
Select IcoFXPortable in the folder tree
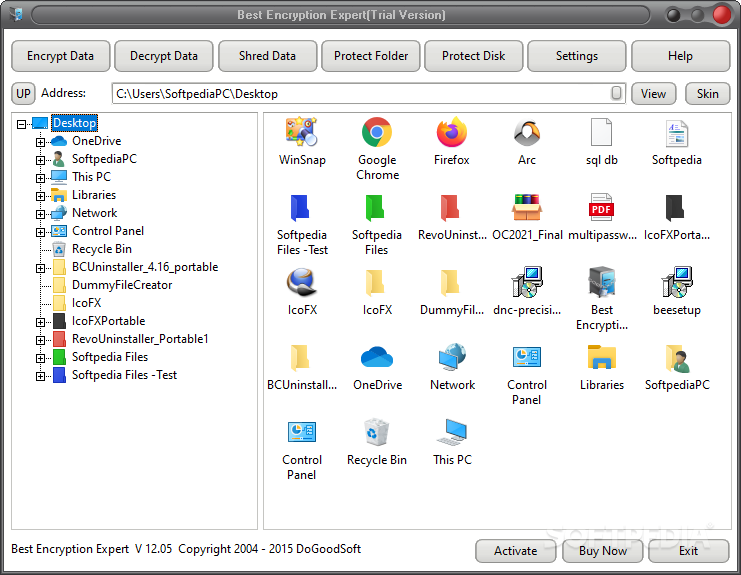tap(108, 321)
